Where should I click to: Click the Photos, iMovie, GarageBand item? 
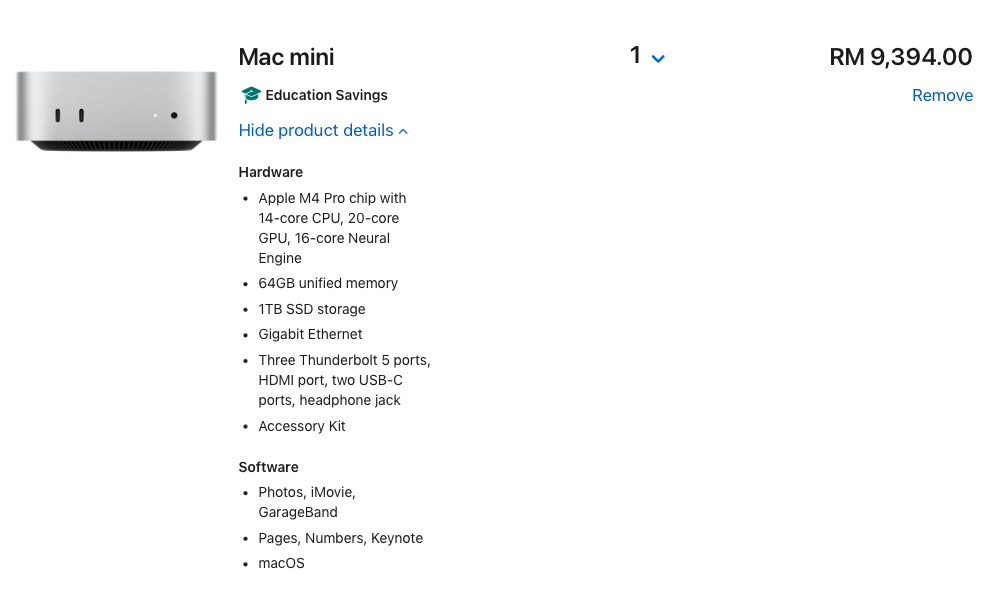[x=307, y=502]
